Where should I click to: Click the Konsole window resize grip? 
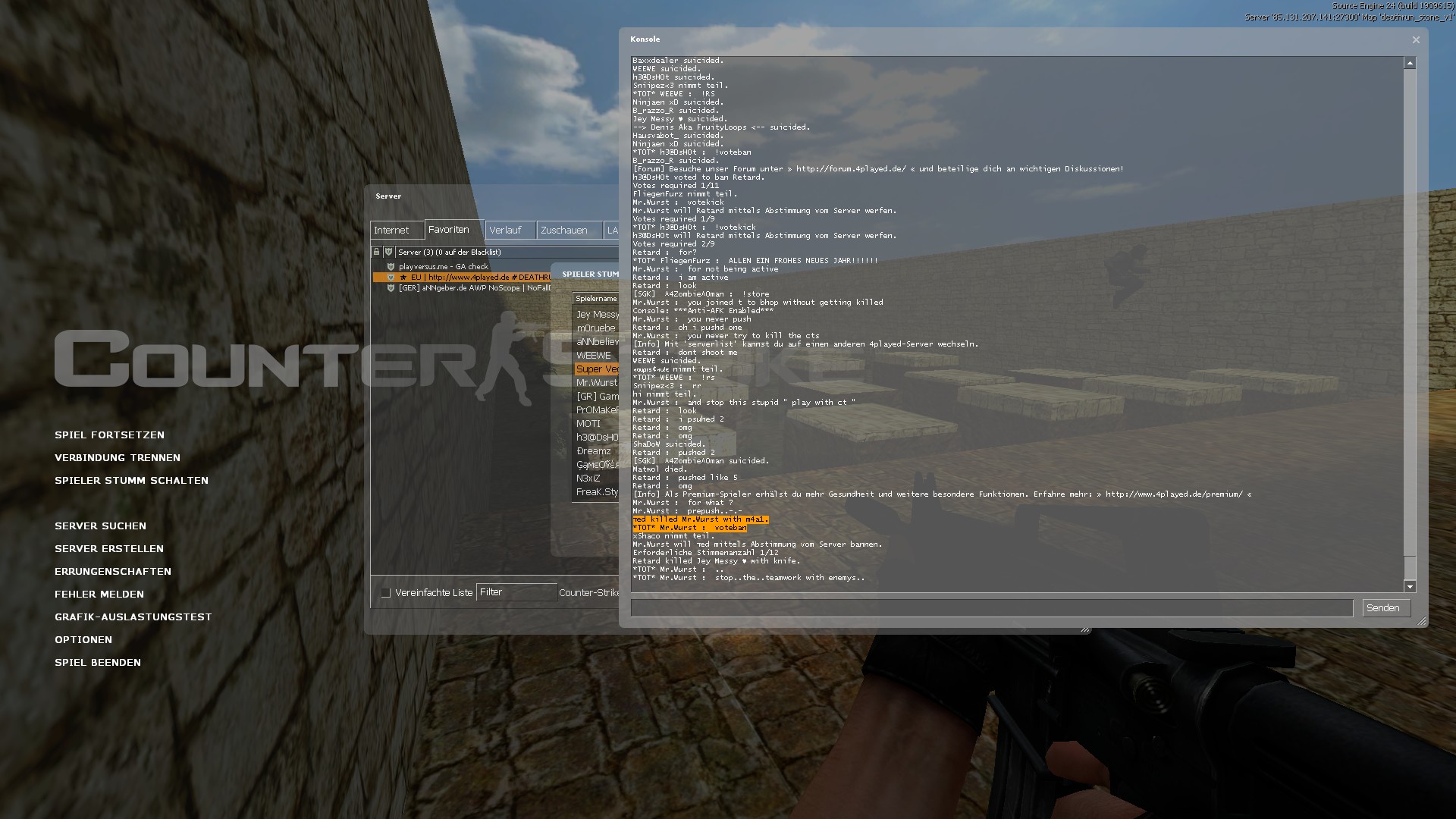coord(1422,622)
